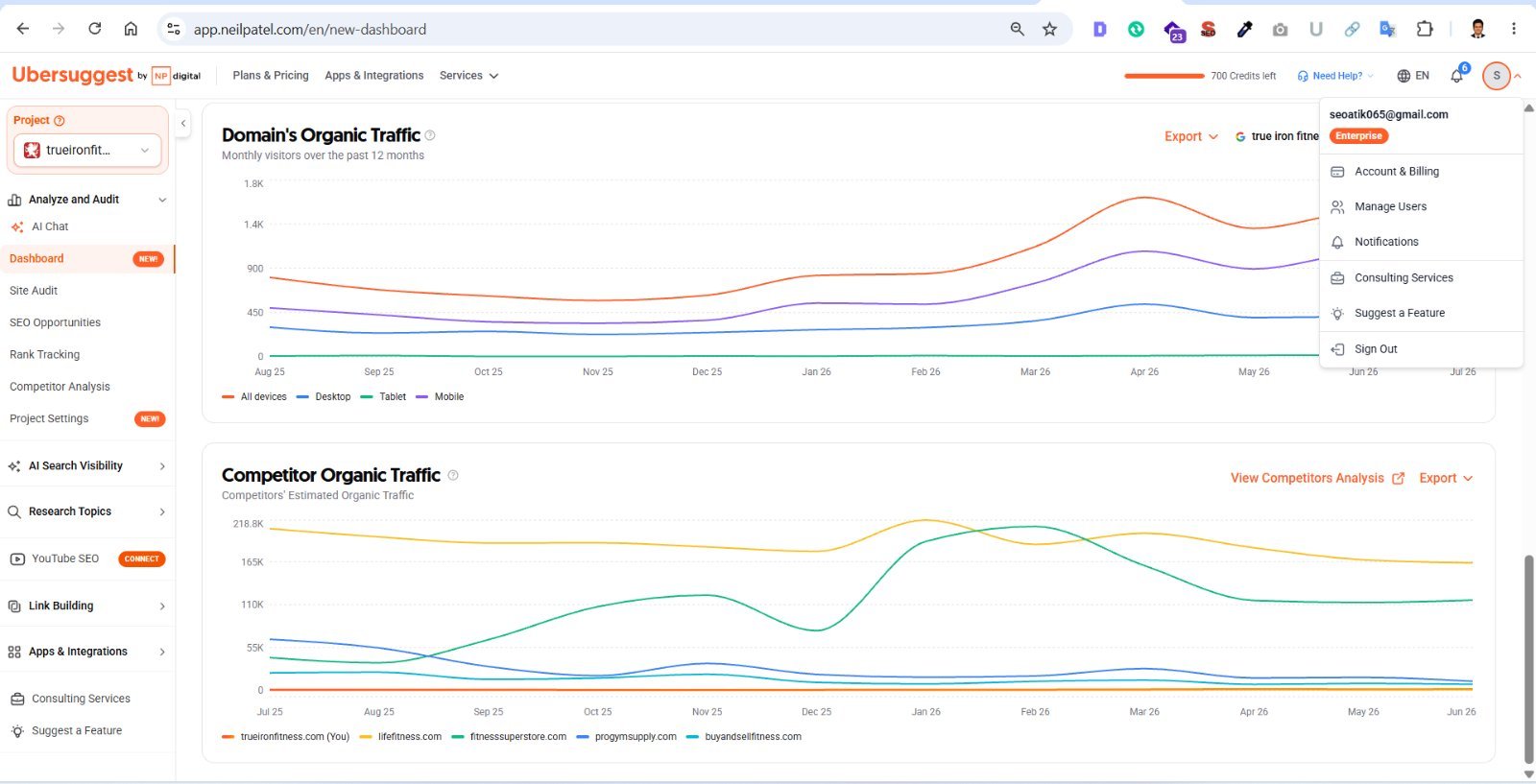Click the Domain's Organic Traffic info icon
This screenshot has width=1536, height=784.
point(430,135)
